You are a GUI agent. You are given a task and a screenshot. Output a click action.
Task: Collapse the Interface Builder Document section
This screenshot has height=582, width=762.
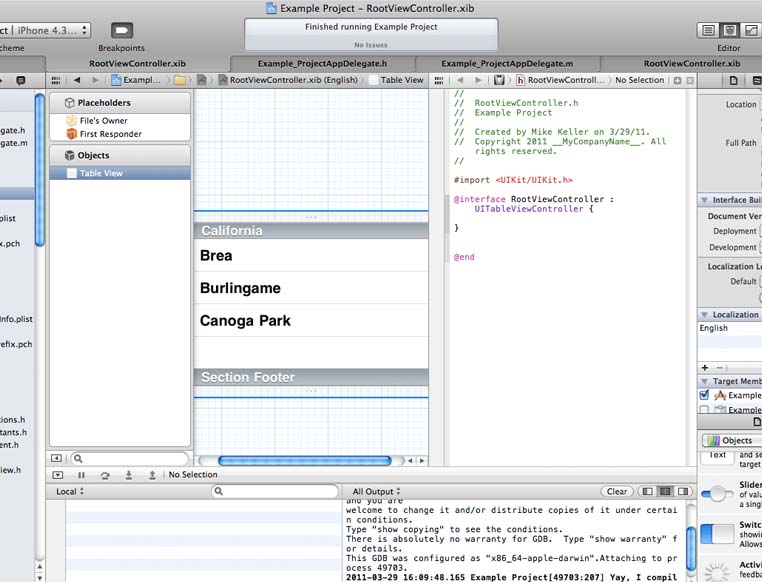(x=704, y=200)
